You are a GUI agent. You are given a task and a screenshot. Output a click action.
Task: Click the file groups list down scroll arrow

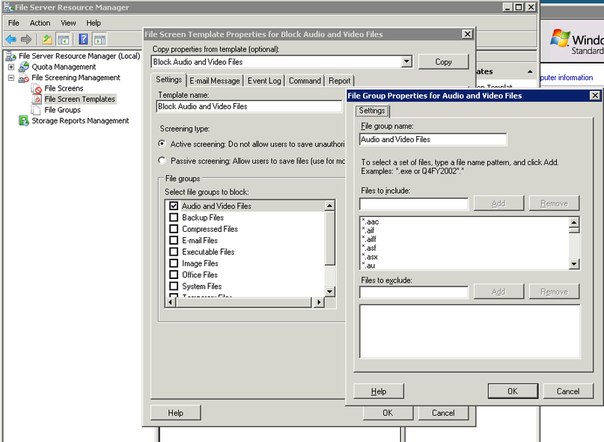click(329, 291)
